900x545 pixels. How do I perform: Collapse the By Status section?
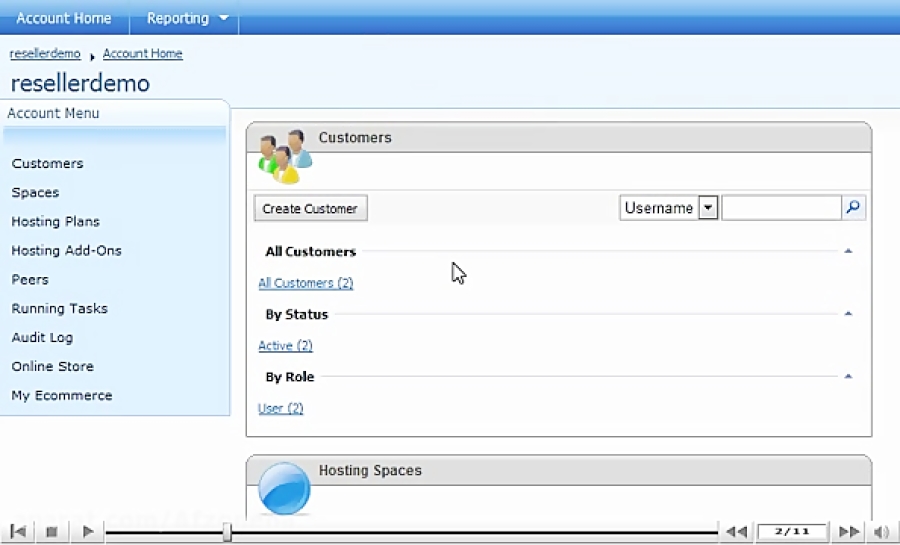[x=848, y=314]
